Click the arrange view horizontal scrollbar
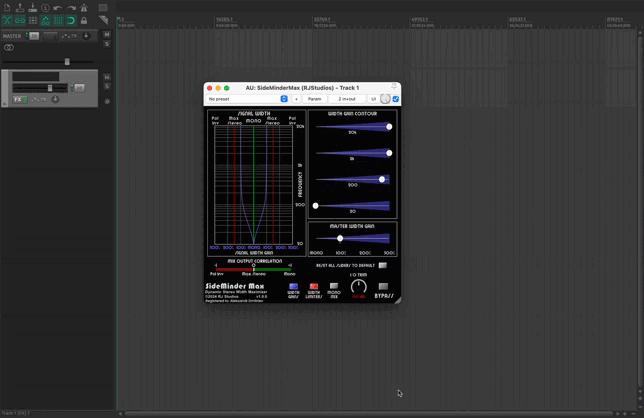Image resolution: width=644 pixels, height=418 pixels. (x=368, y=413)
